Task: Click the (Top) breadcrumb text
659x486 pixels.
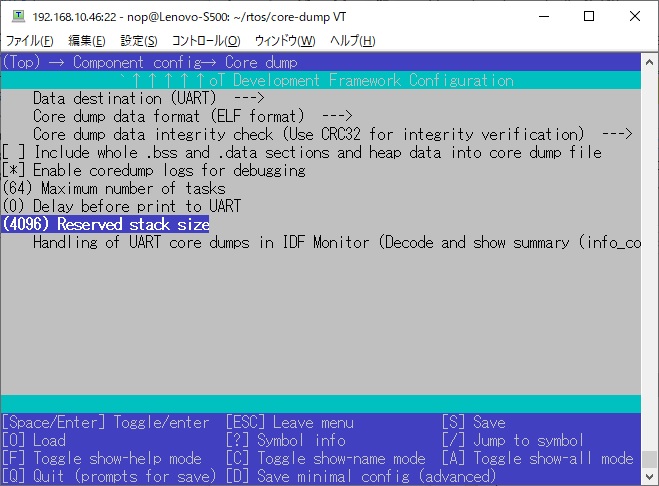Action: click(21, 62)
